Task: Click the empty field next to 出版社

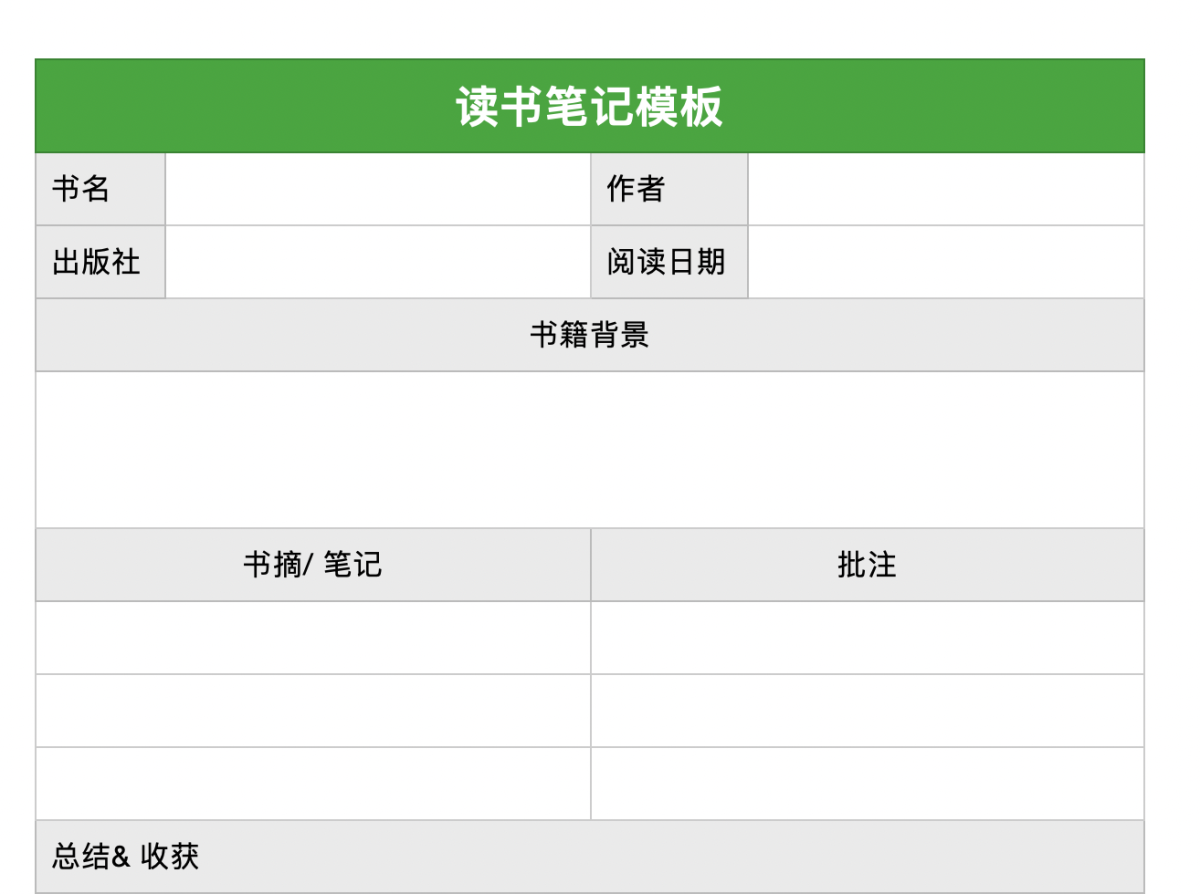Action: pyautogui.click(x=377, y=262)
